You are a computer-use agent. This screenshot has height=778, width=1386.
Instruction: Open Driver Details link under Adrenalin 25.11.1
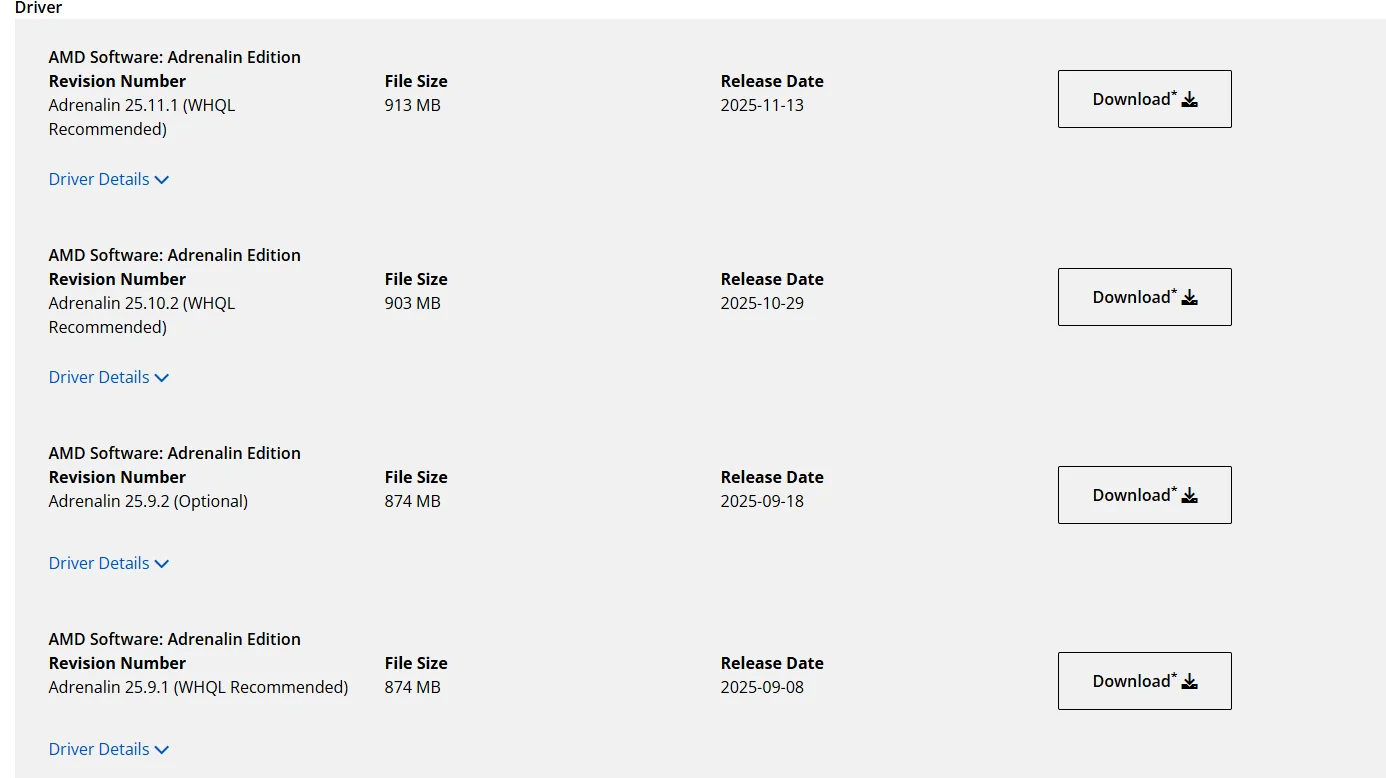[99, 179]
